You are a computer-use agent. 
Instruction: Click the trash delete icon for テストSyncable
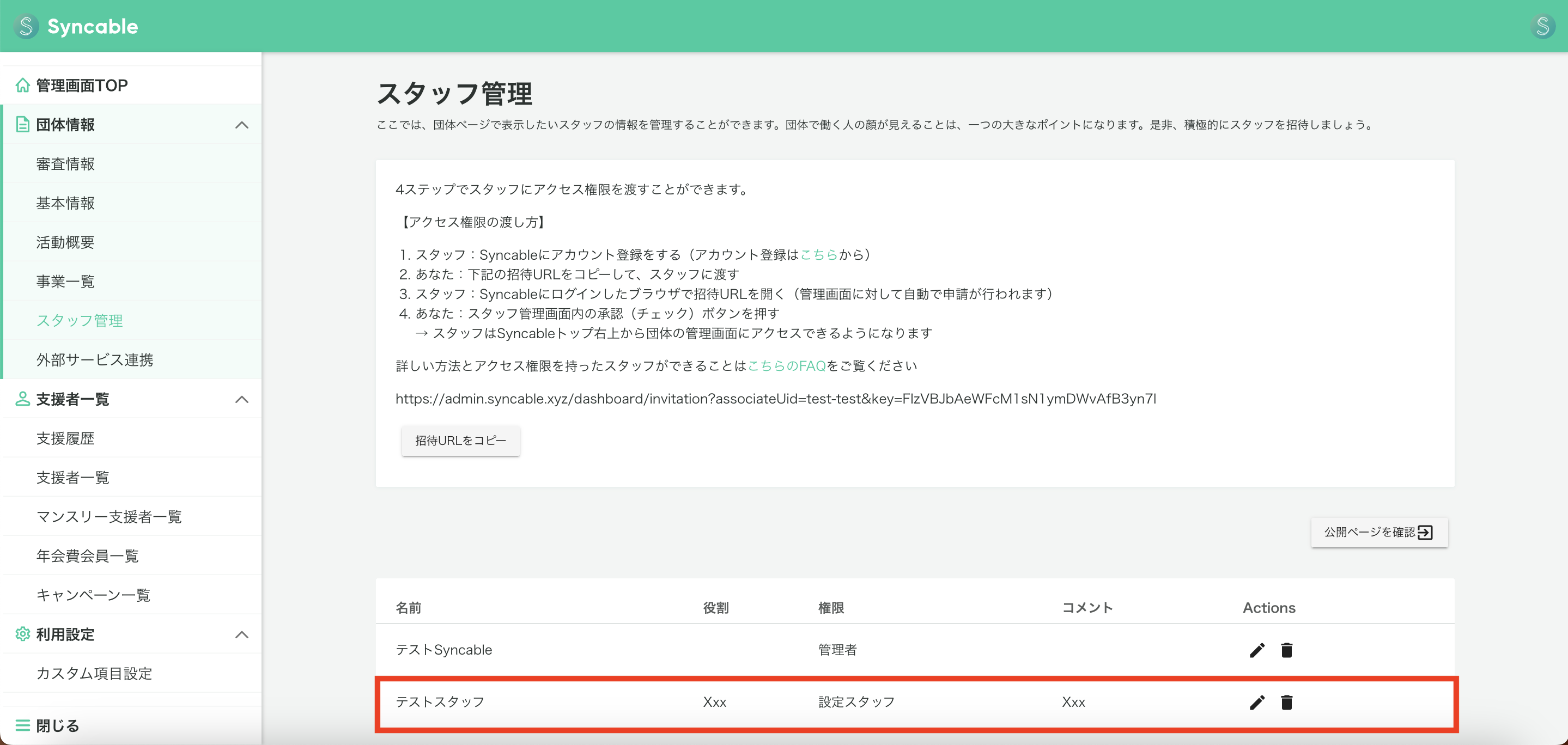pos(1287,650)
